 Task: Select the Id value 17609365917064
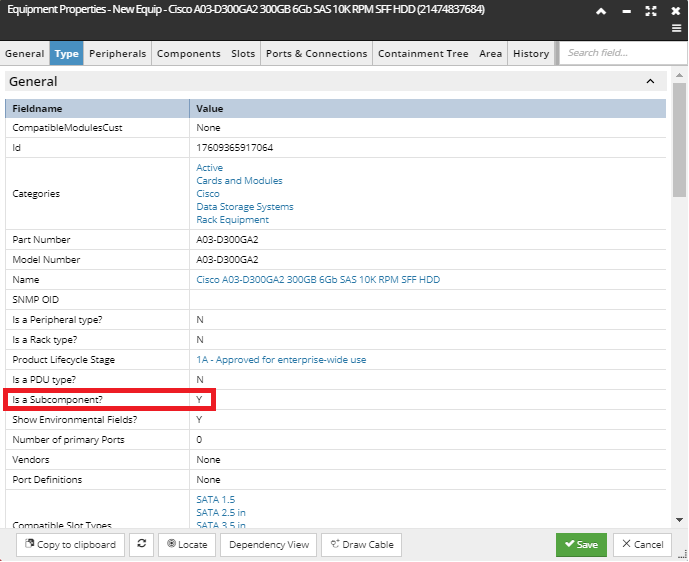234,148
